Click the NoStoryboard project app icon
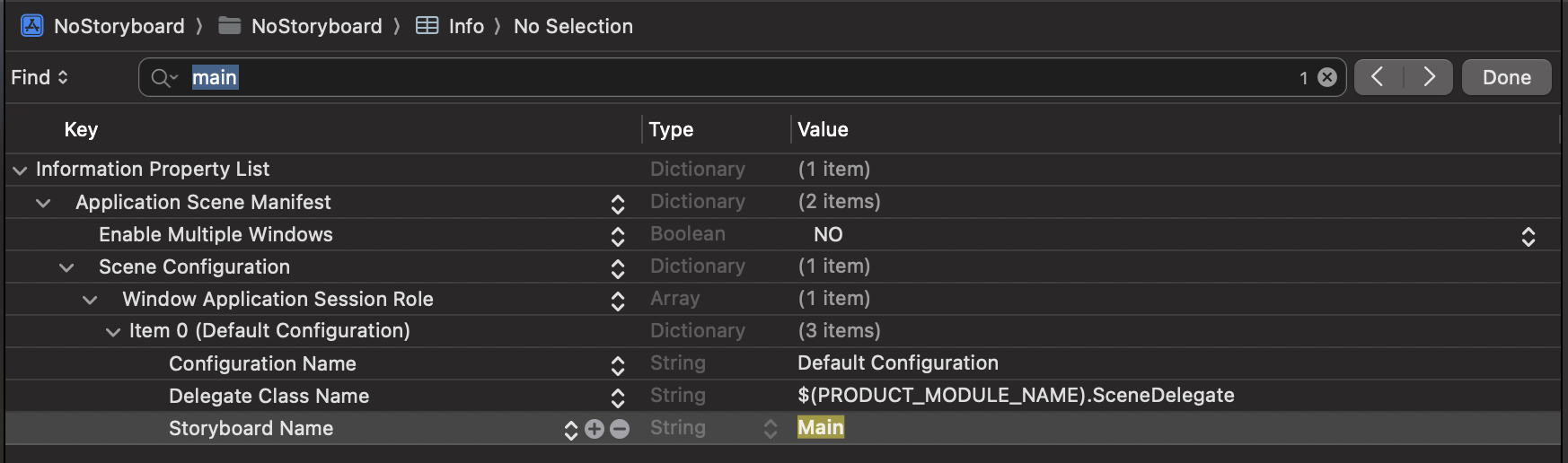Screen dimensions: 1568x463 click(32, 26)
